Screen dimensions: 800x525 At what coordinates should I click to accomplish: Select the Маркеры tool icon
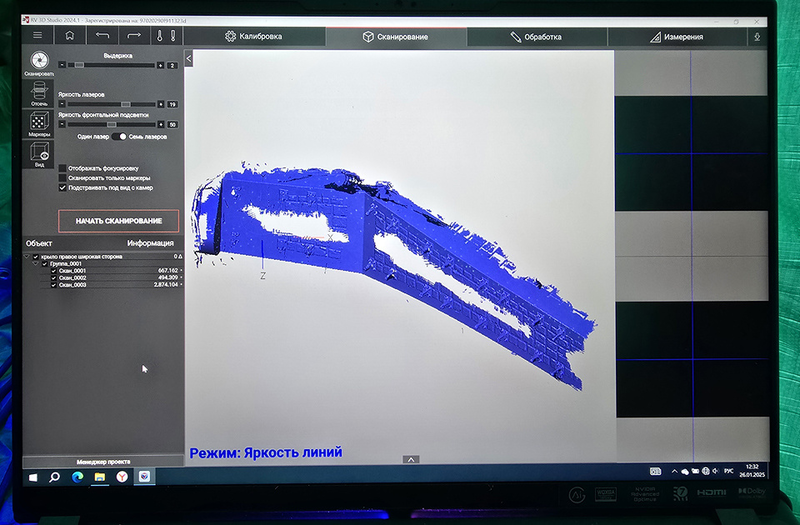[x=39, y=124]
